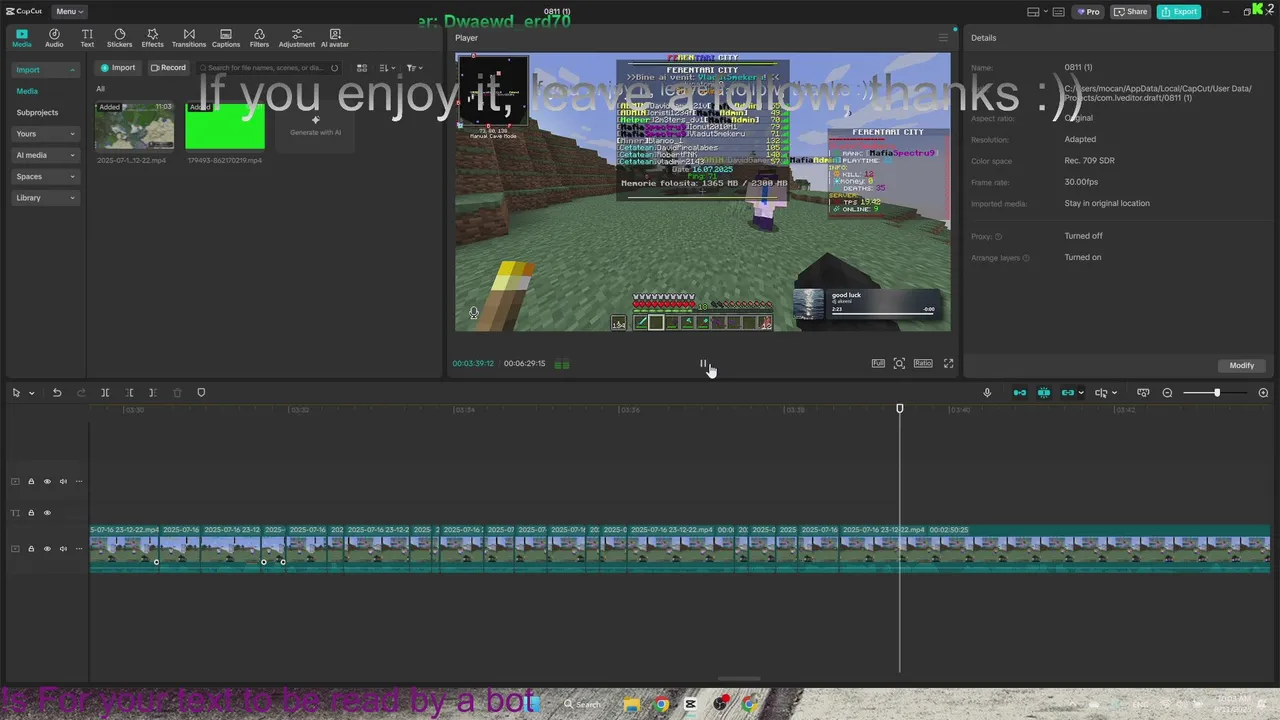Click Generate with AI tile

pos(315,125)
